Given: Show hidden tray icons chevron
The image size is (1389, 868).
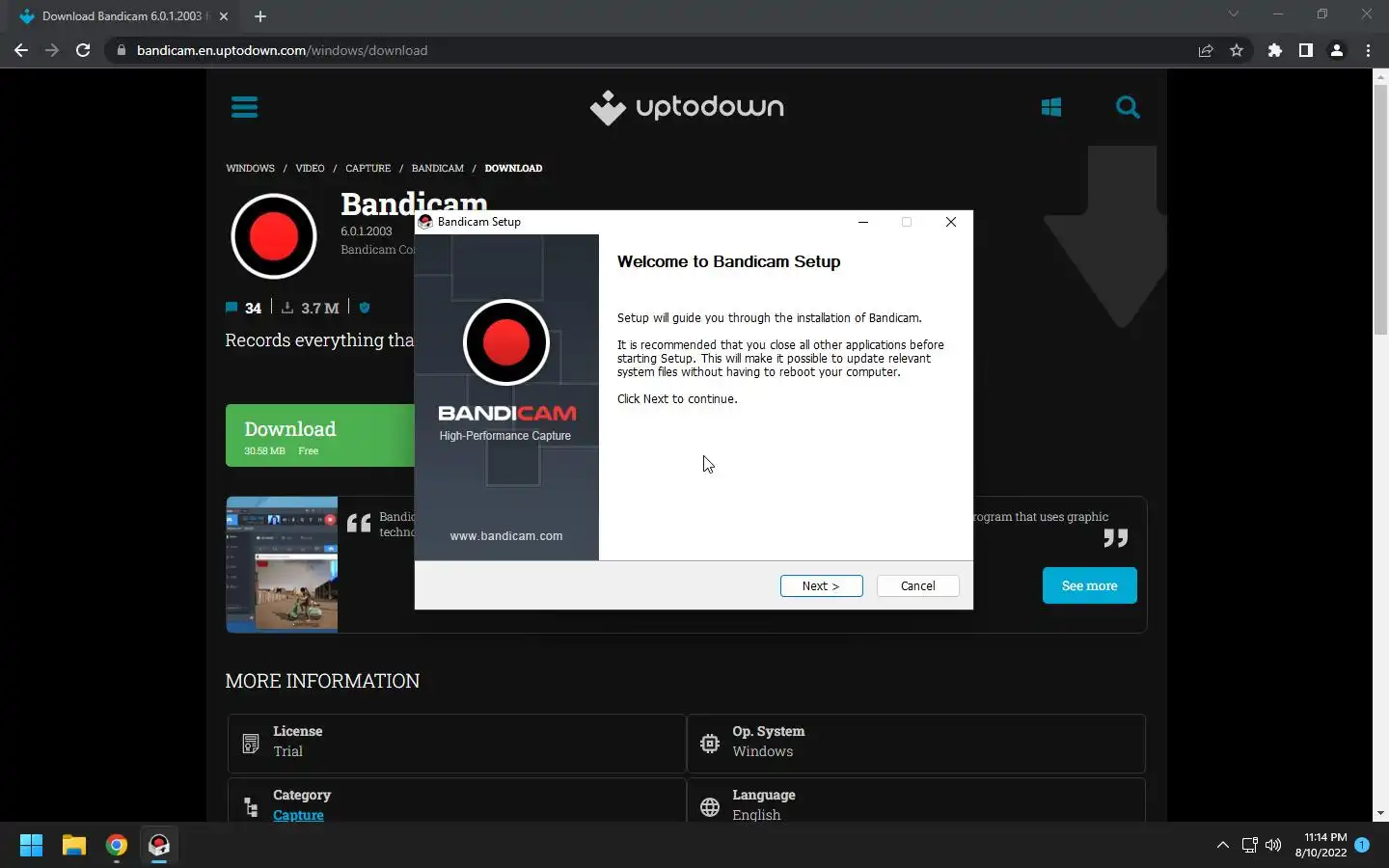Looking at the screenshot, I should tap(1223, 846).
